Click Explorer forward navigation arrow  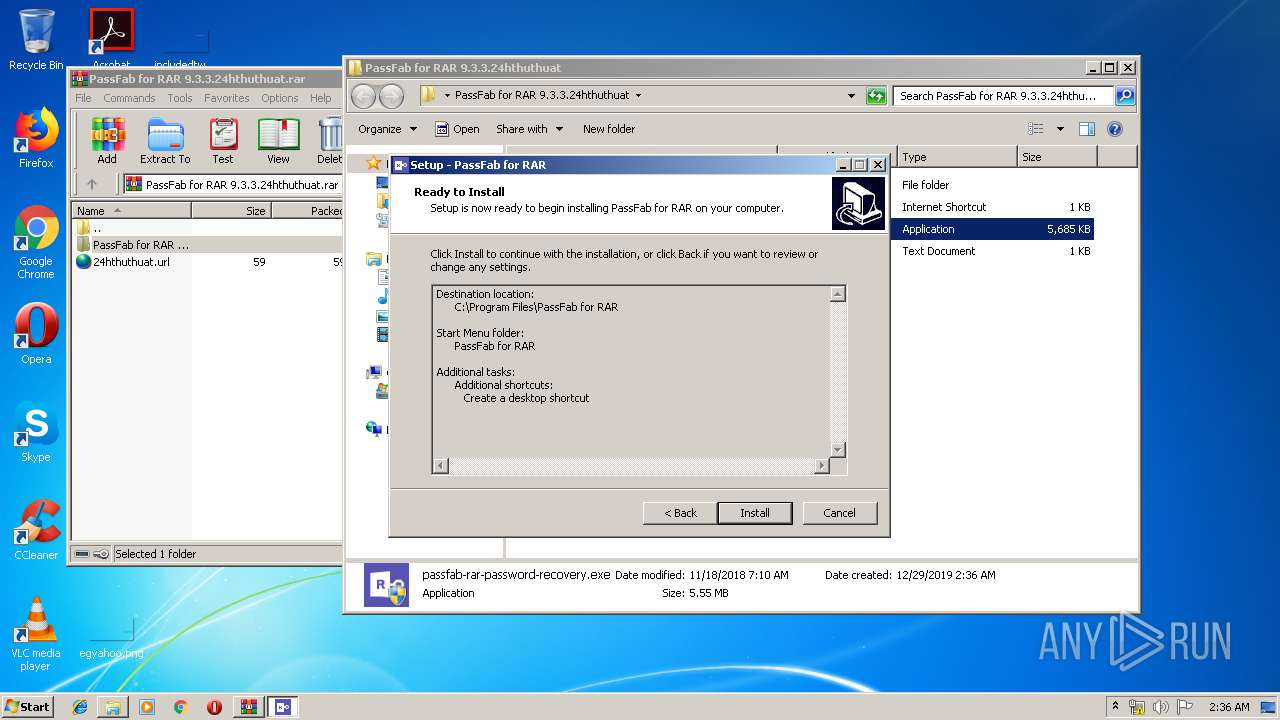[x=391, y=96]
